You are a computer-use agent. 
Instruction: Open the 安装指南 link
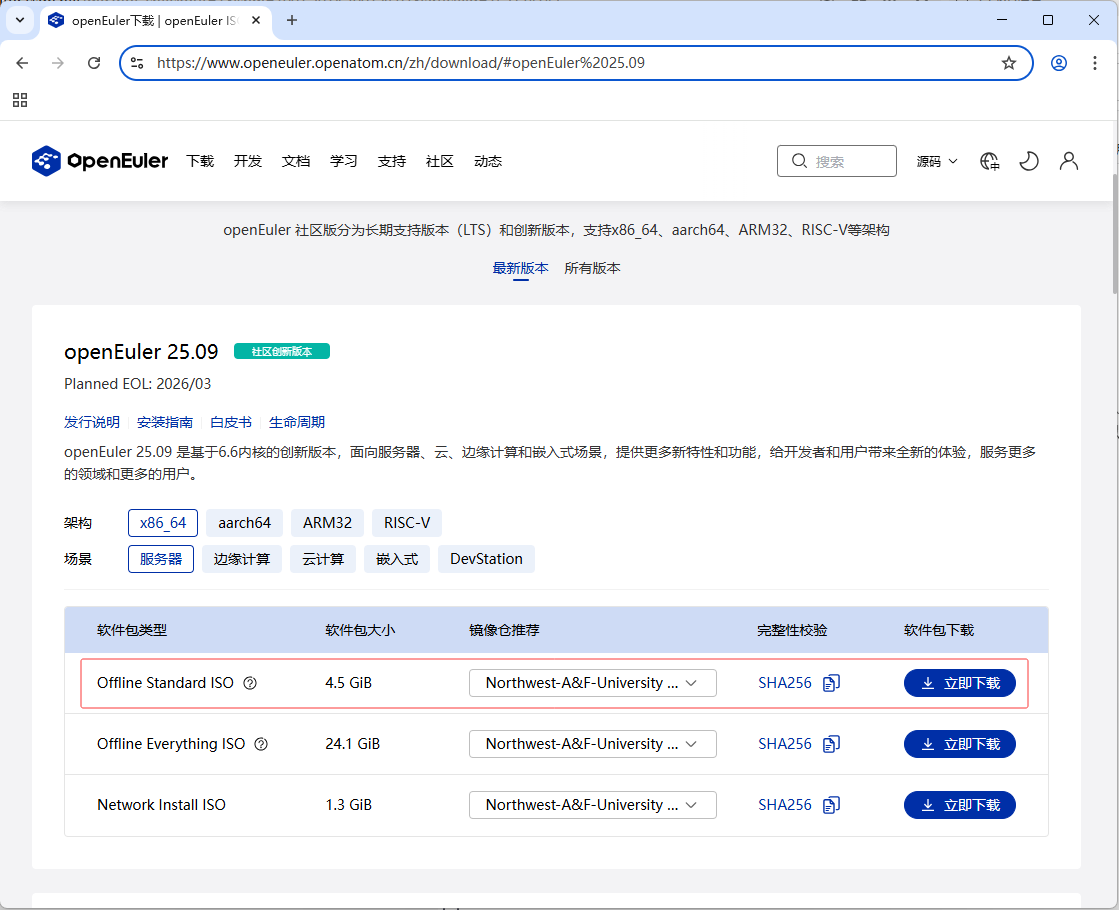coord(165,423)
